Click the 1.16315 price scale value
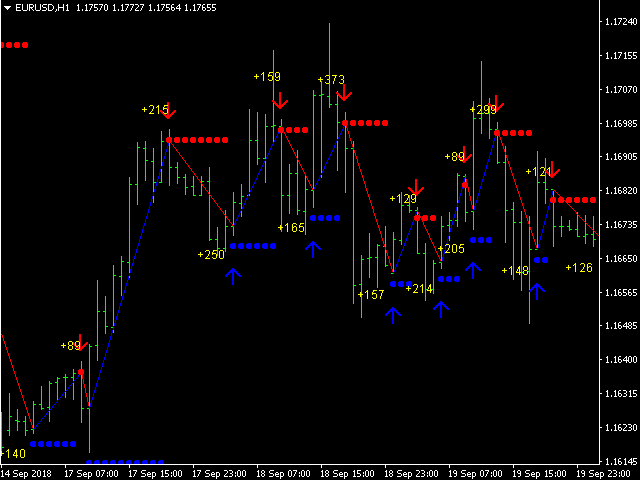 pos(620,393)
